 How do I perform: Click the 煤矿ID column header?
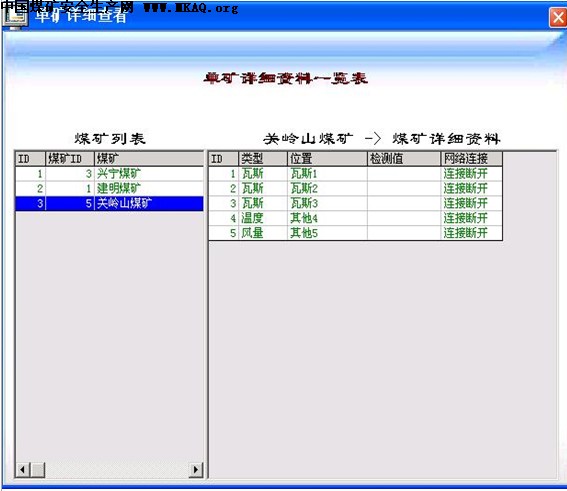coord(70,159)
